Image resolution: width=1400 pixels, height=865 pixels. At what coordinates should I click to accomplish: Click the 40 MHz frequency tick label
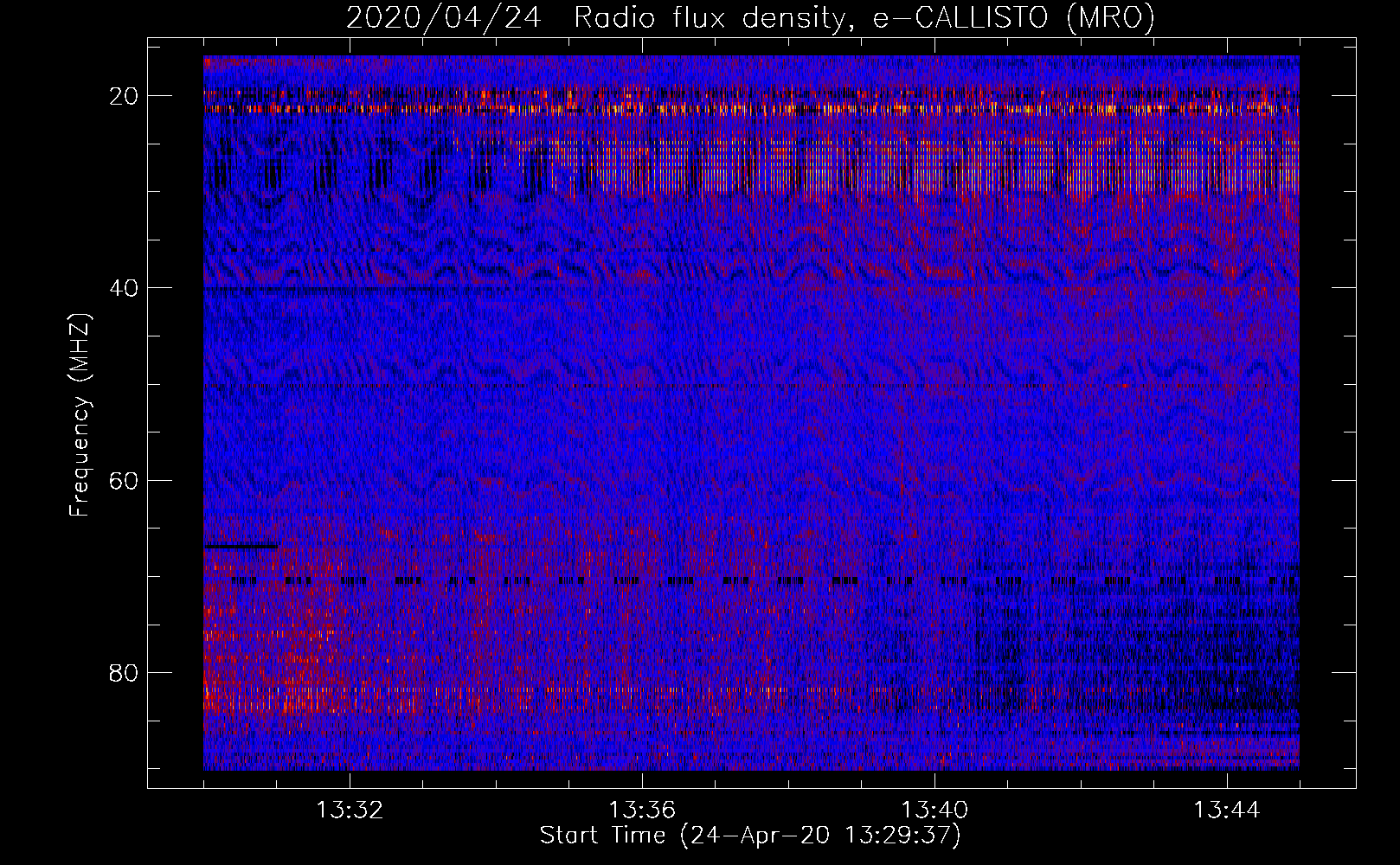coord(125,288)
